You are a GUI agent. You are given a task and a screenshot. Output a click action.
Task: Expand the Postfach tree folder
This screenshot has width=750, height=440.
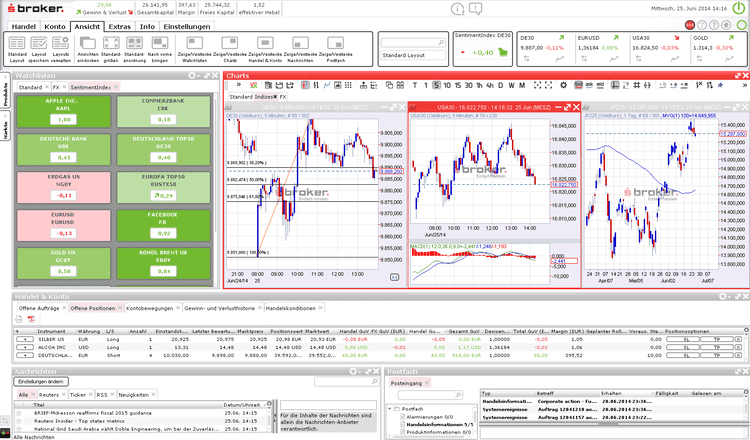tap(390, 409)
